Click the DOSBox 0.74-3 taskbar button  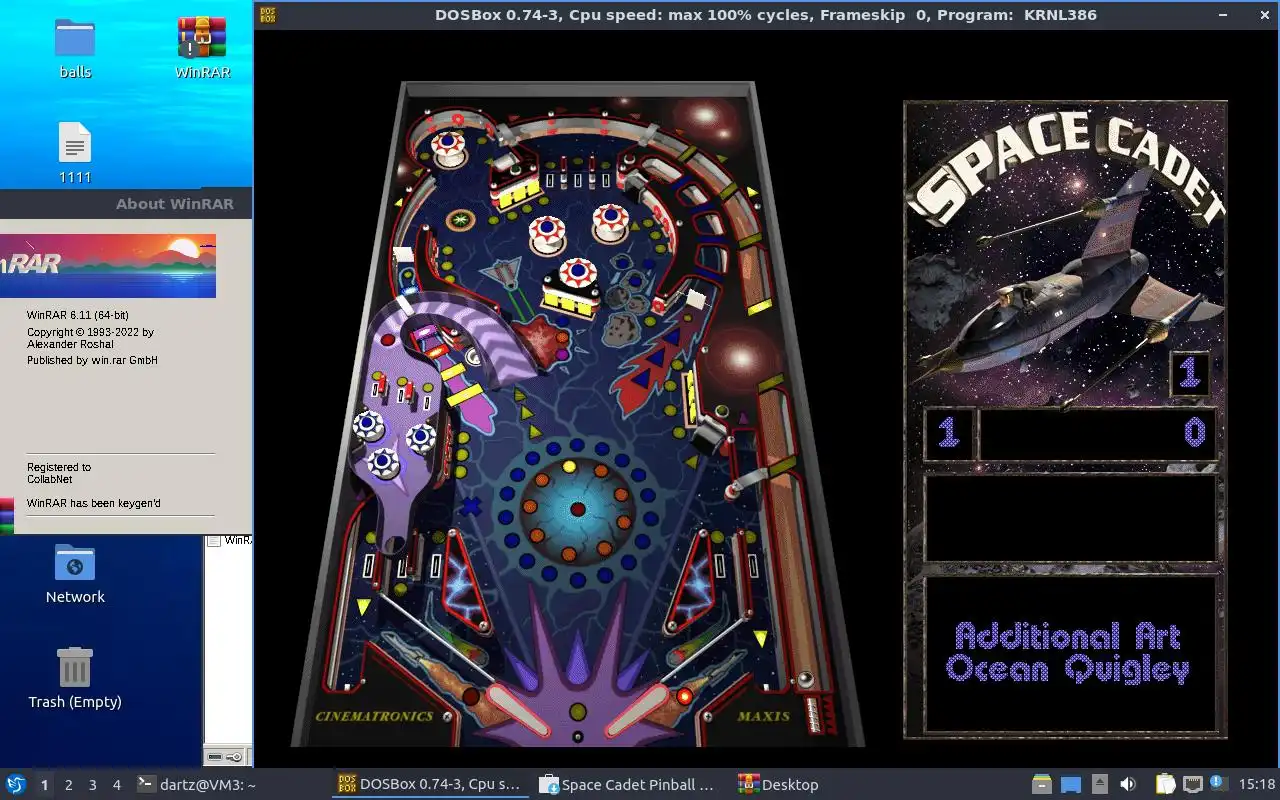[x=429, y=785]
